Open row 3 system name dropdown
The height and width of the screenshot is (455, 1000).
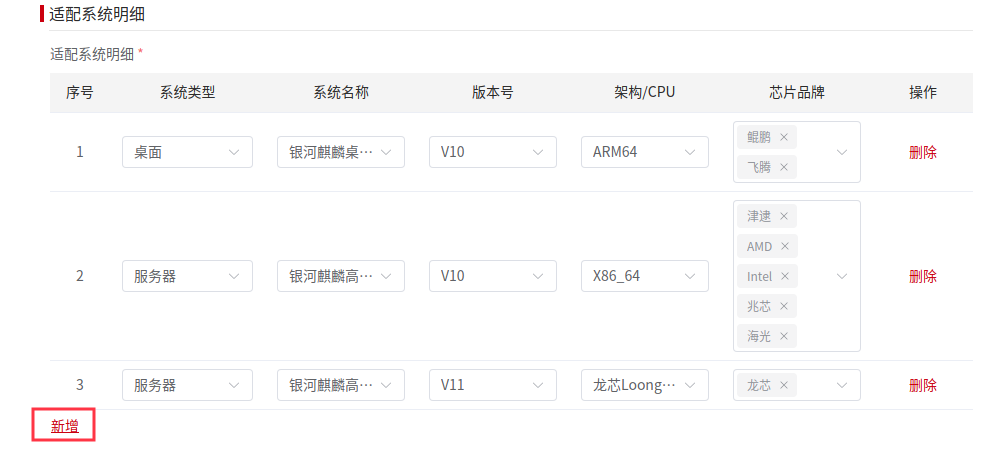pos(340,385)
